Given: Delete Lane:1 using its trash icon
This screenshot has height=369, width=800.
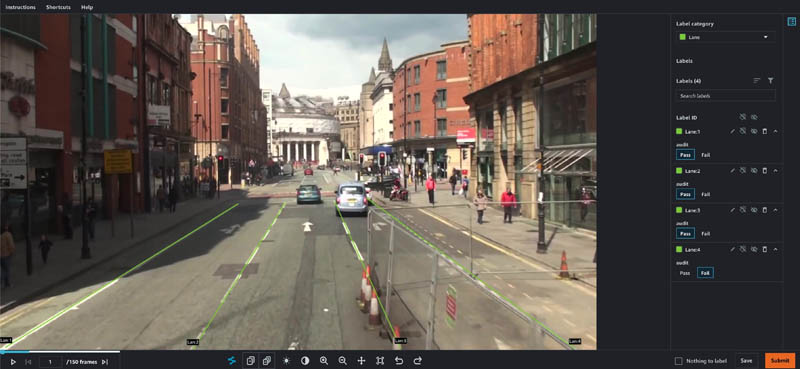Looking at the screenshot, I should [x=764, y=131].
